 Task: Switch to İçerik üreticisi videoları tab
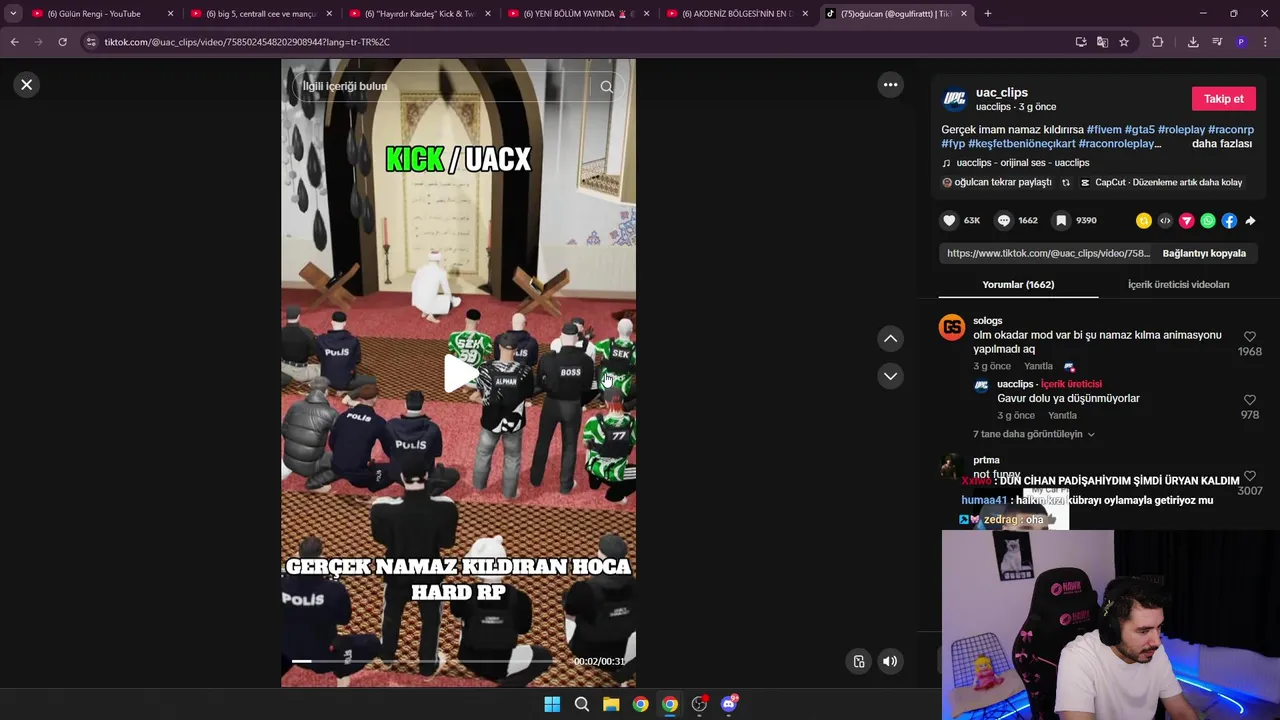(1178, 285)
